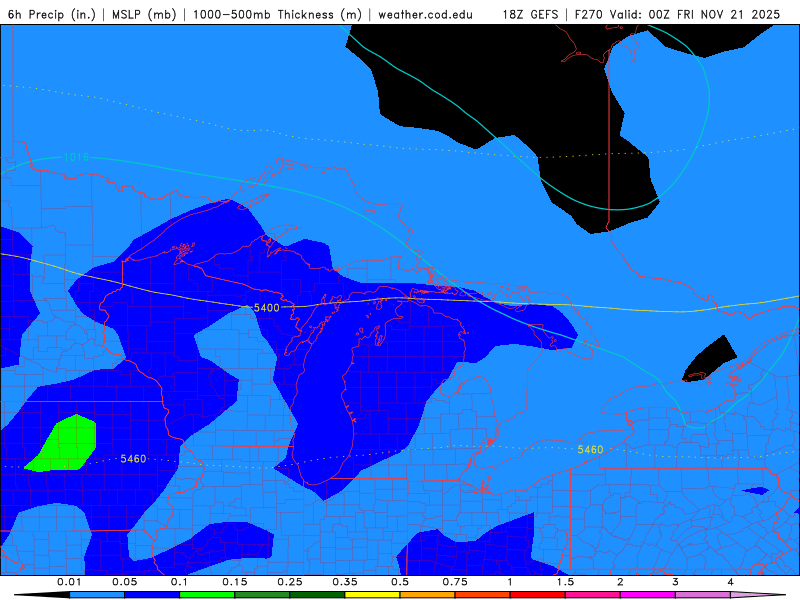Click the orange 0.5 legend swatch
Image resolution: width=800 pixels, height=600 pixels.
[x=428, y=595]
